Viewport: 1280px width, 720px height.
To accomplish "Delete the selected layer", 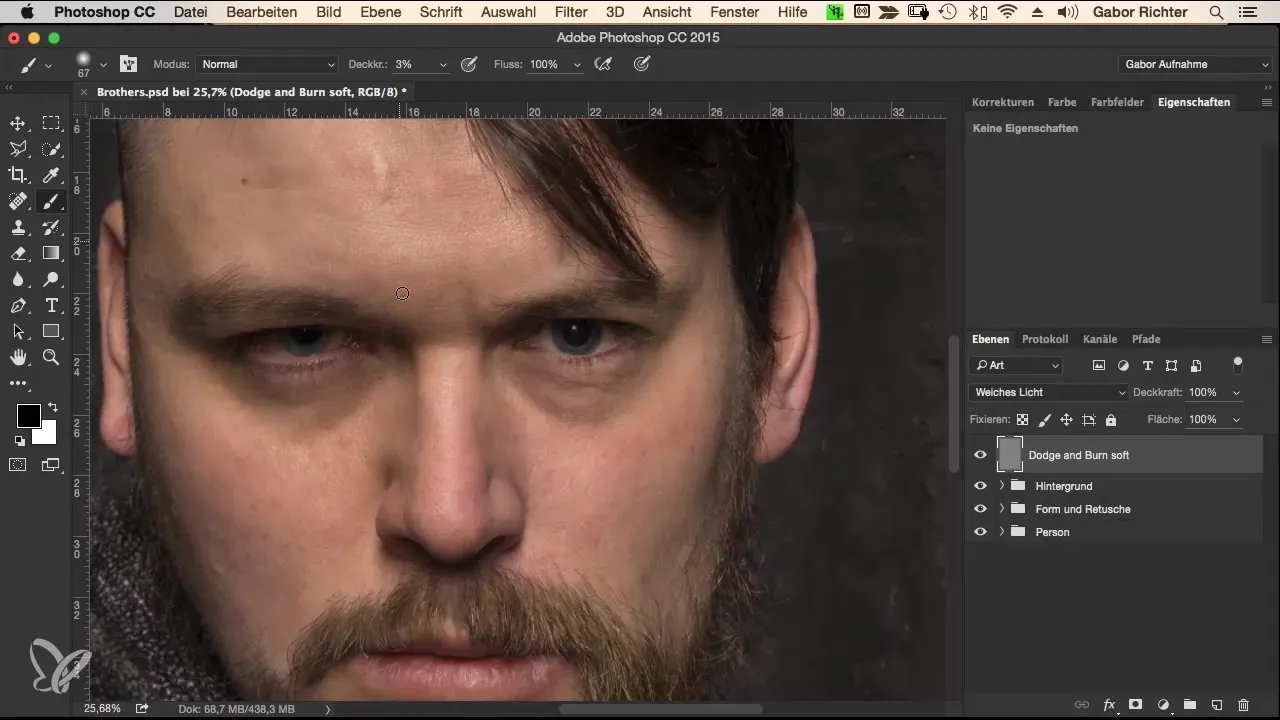I will 1244,705.
